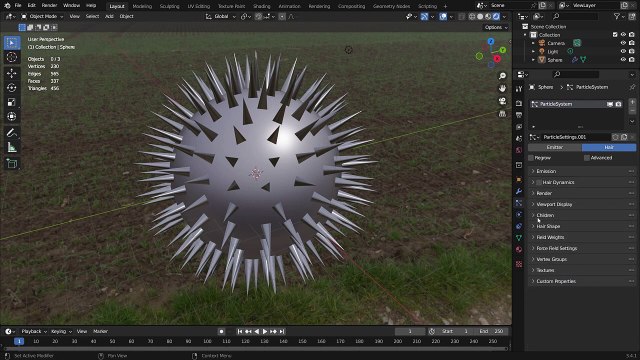Expand the Children panel

click(x=581, y=216)
